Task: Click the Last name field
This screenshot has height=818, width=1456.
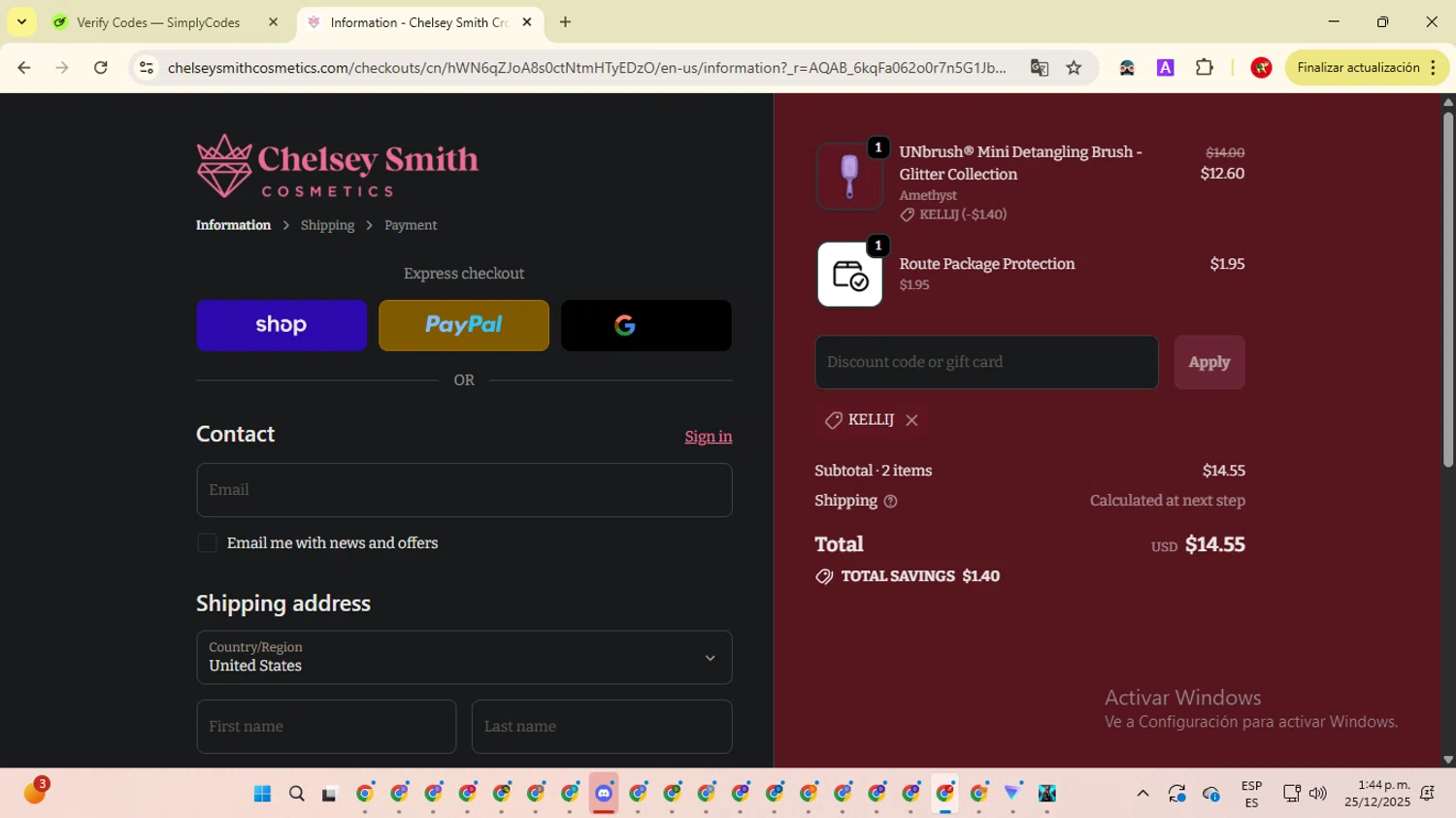Action: coord(602,727)
